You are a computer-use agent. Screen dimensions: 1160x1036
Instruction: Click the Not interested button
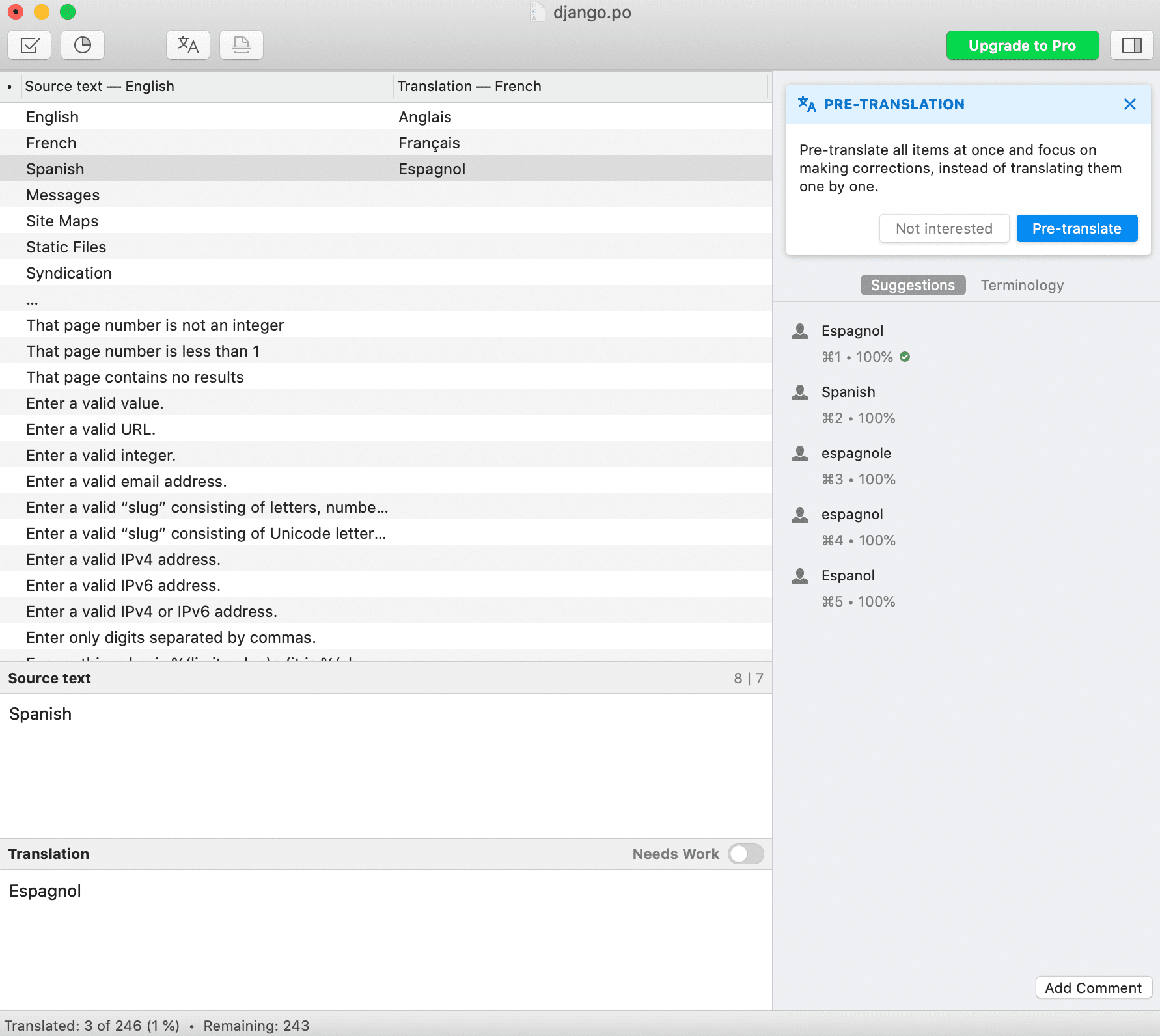(x=944, y=228)
